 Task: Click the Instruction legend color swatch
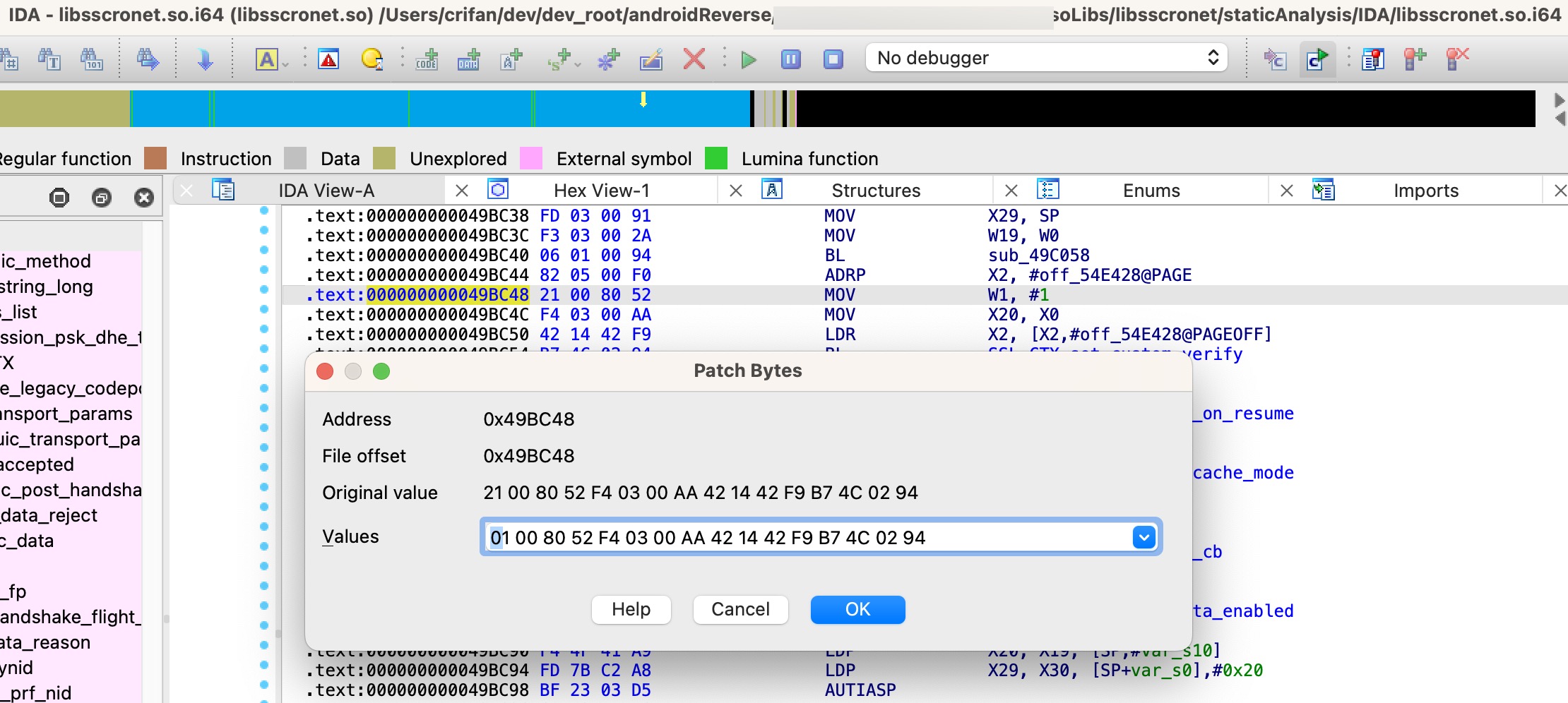(155, 158)
